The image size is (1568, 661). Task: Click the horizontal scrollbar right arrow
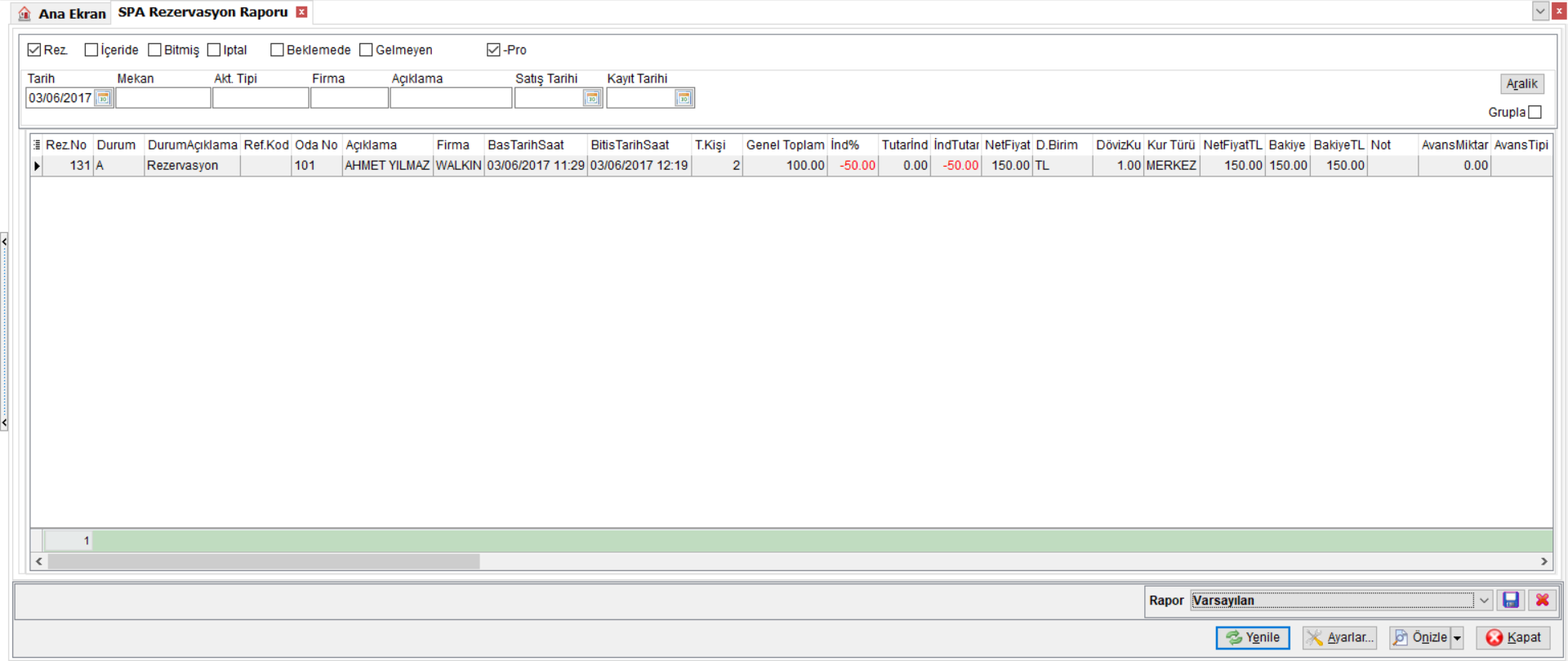click(x=1543, y=561)
